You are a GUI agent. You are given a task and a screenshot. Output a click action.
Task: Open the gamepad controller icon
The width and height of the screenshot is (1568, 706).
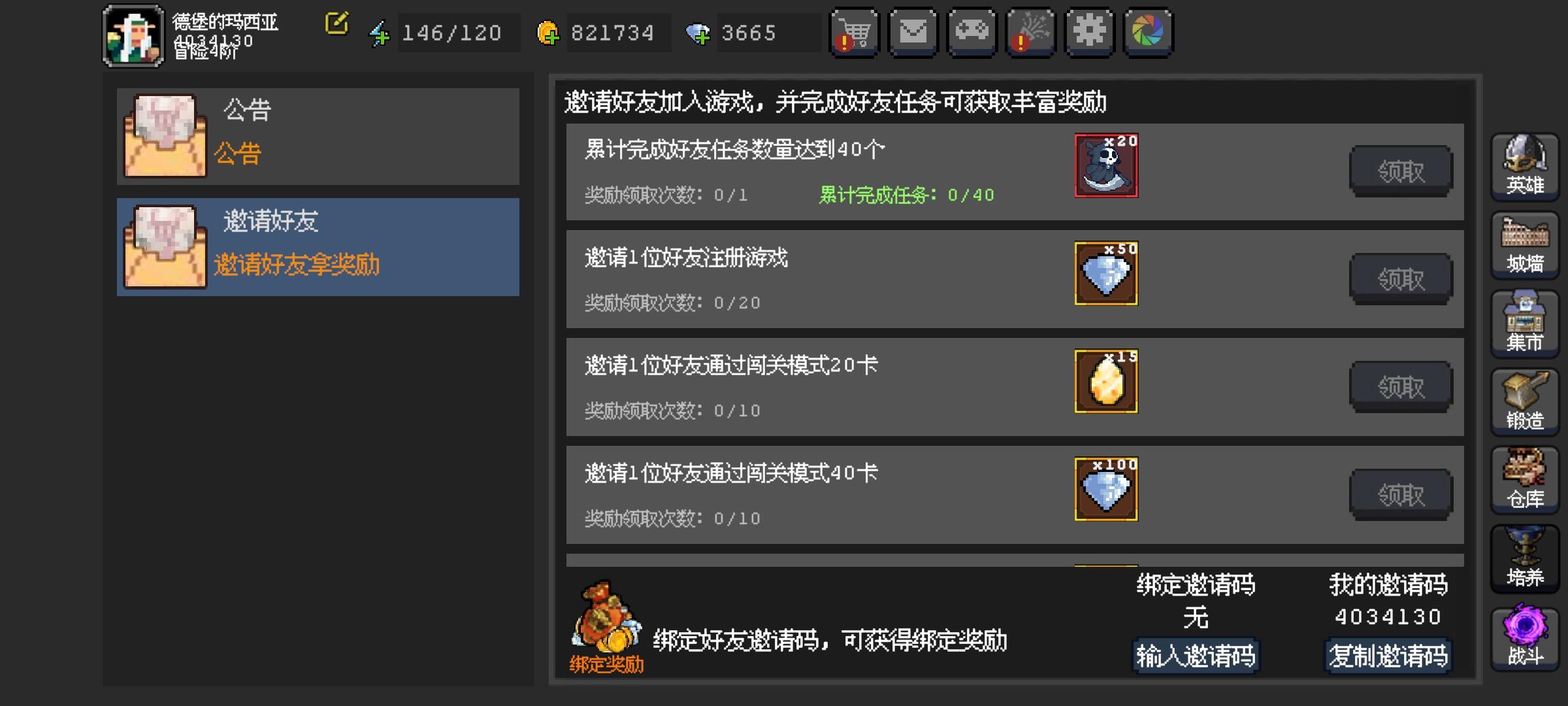[x=972, y=33]
